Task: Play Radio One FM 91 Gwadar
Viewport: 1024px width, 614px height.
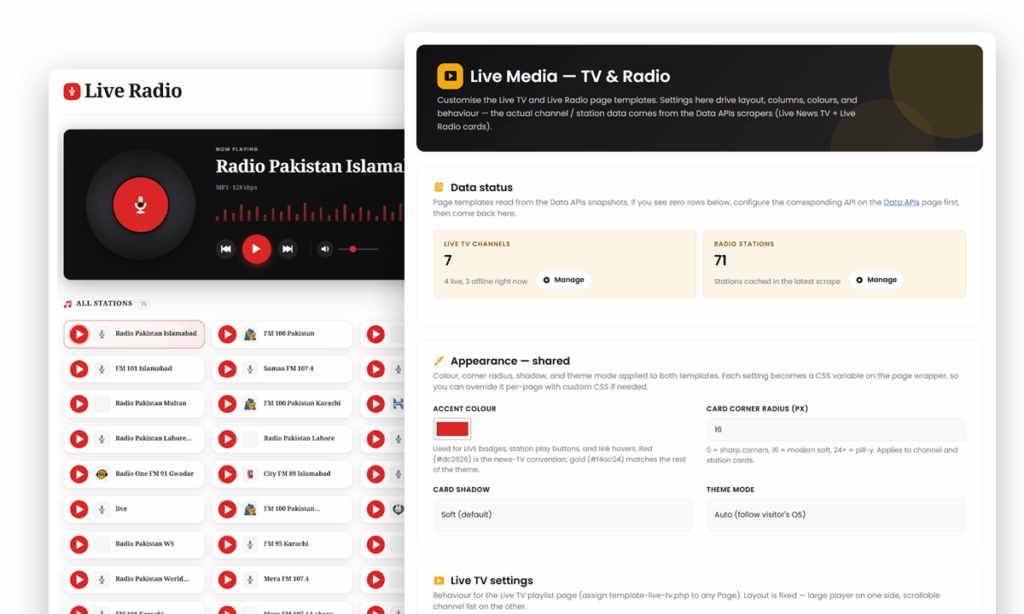Action: pyautogui.click(x=79, y=474)
